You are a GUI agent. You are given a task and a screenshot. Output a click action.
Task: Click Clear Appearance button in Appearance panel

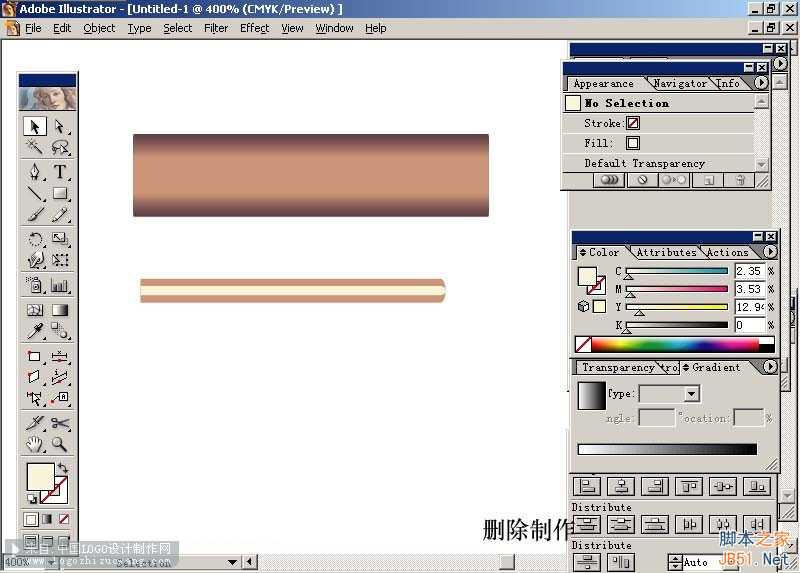(642, 180)
